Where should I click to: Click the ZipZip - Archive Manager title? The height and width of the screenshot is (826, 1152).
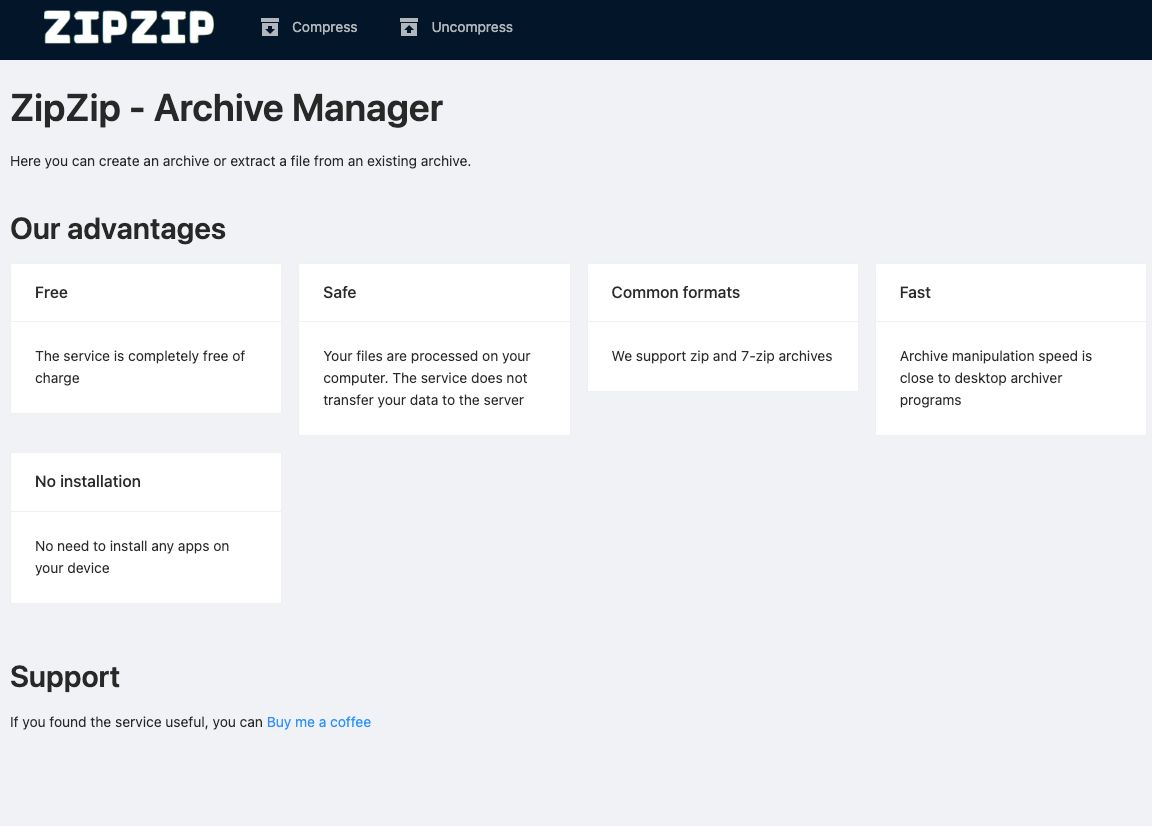point(226,108)
